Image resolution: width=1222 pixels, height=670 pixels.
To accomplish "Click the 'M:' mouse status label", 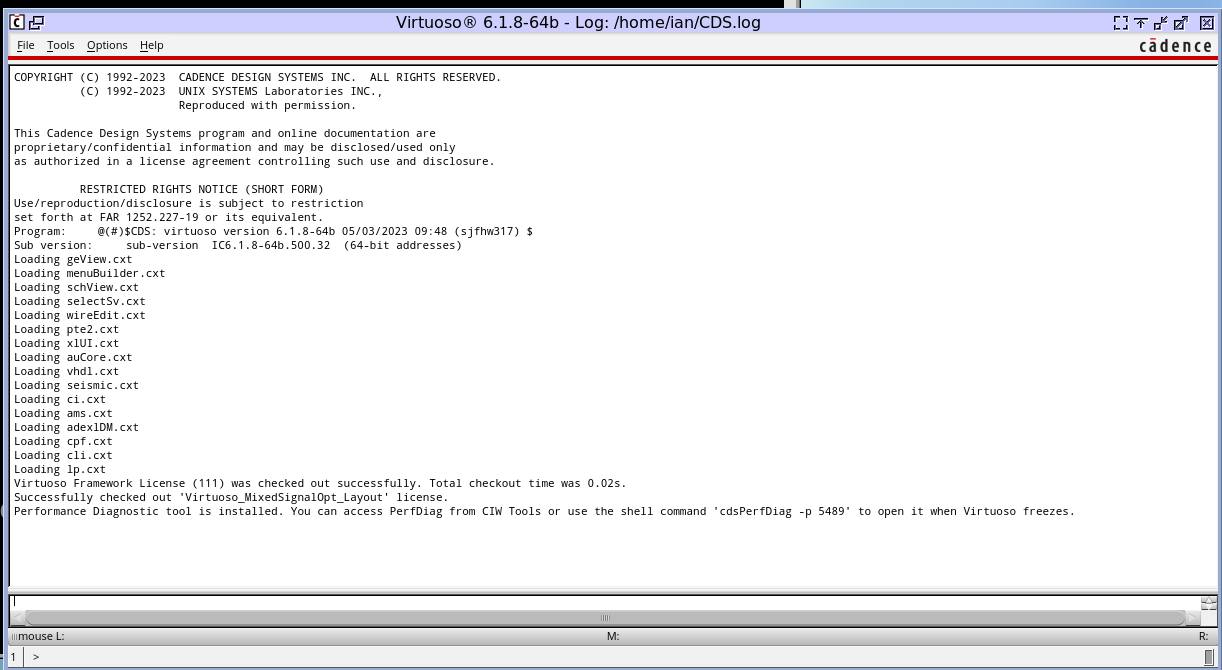I will [x=613, y=636].
